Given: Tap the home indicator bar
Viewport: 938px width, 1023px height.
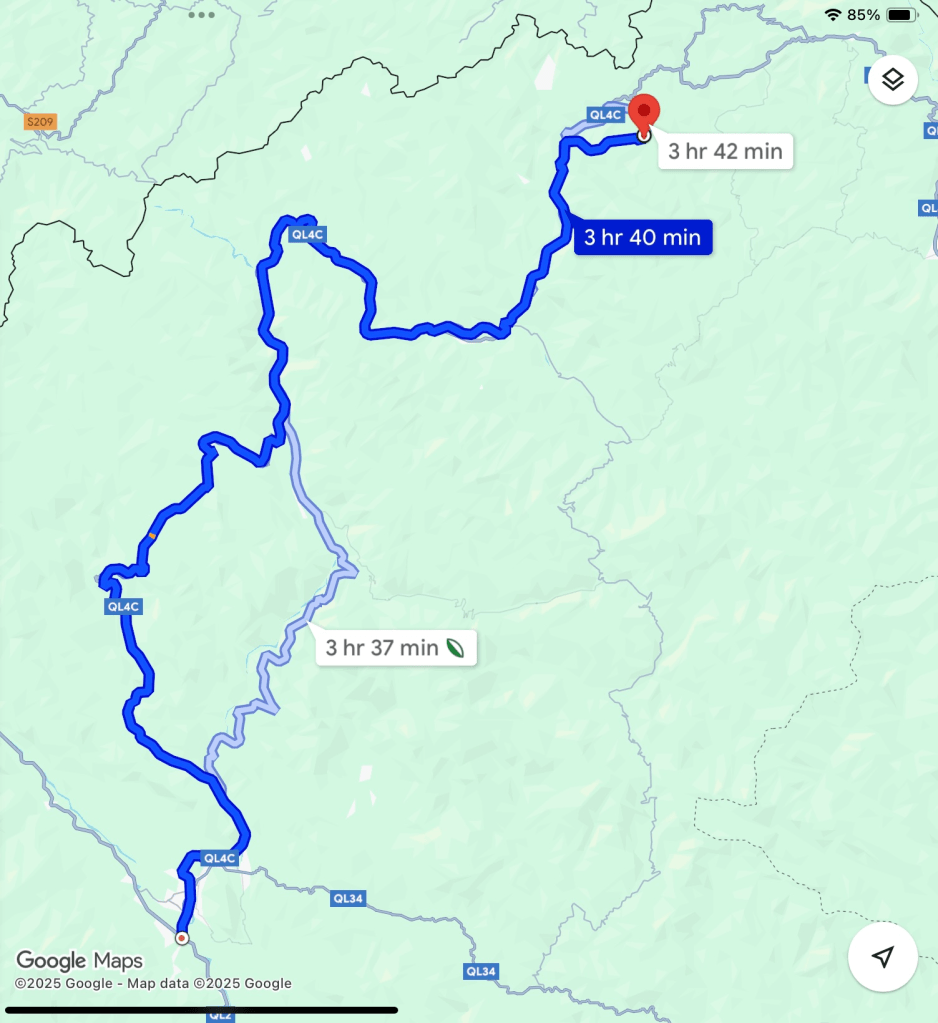Looking at the screenshot, I should pyautogui.click(x=202, y=1010).
